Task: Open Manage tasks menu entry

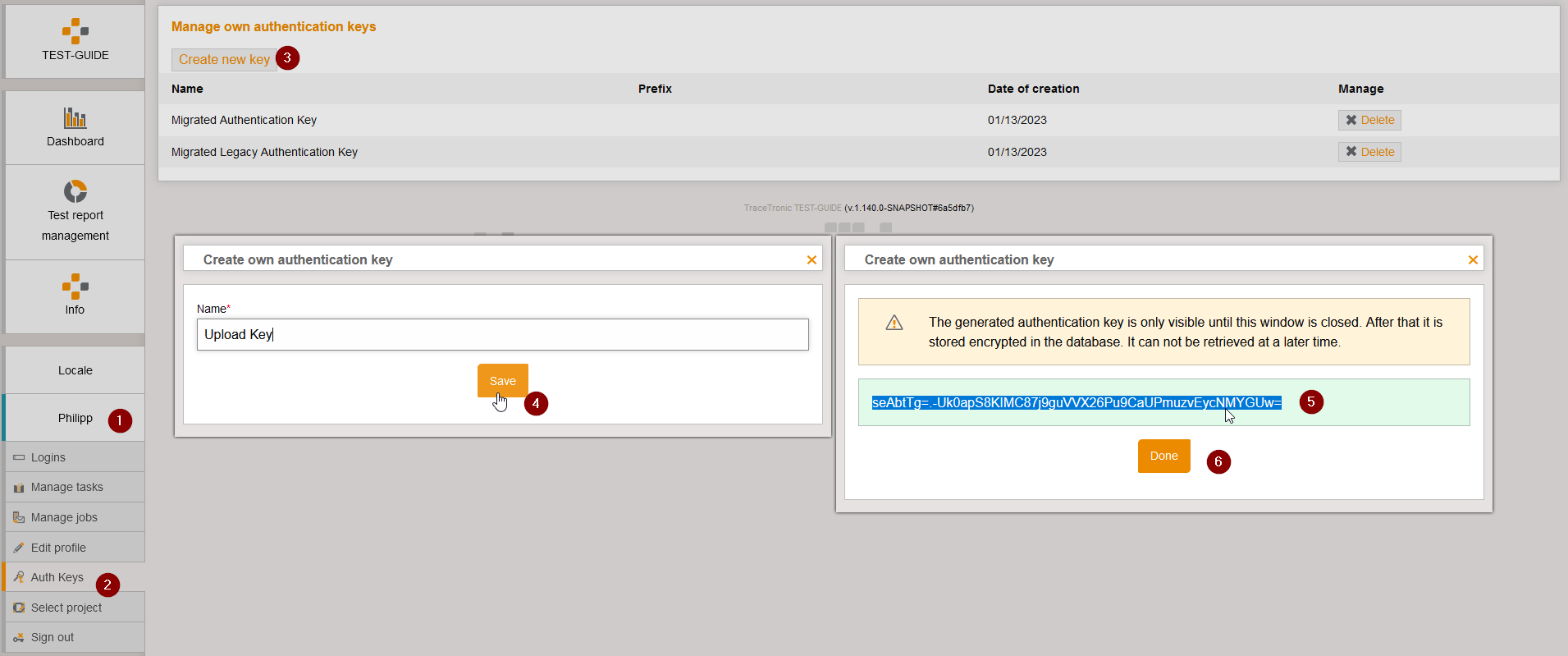Action: [x=75, y=488]
